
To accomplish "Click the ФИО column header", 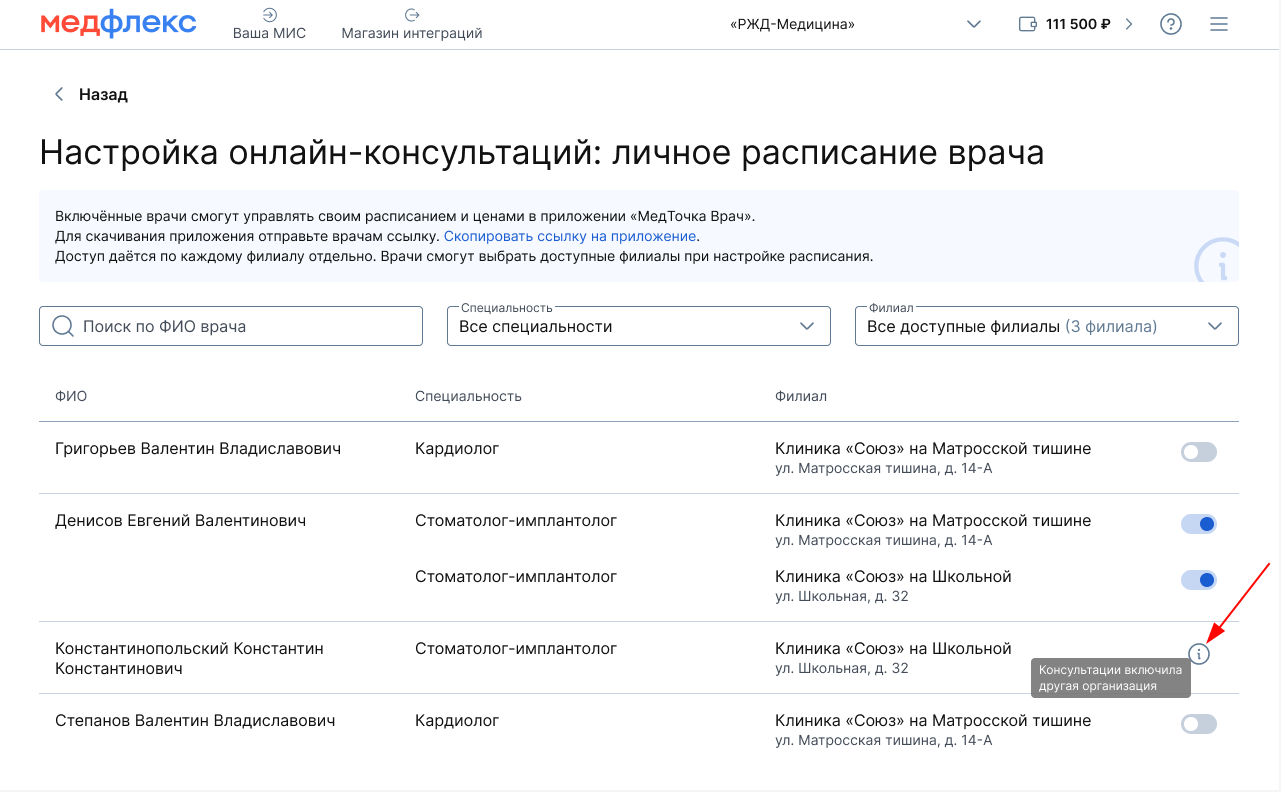I will (71, 396).
